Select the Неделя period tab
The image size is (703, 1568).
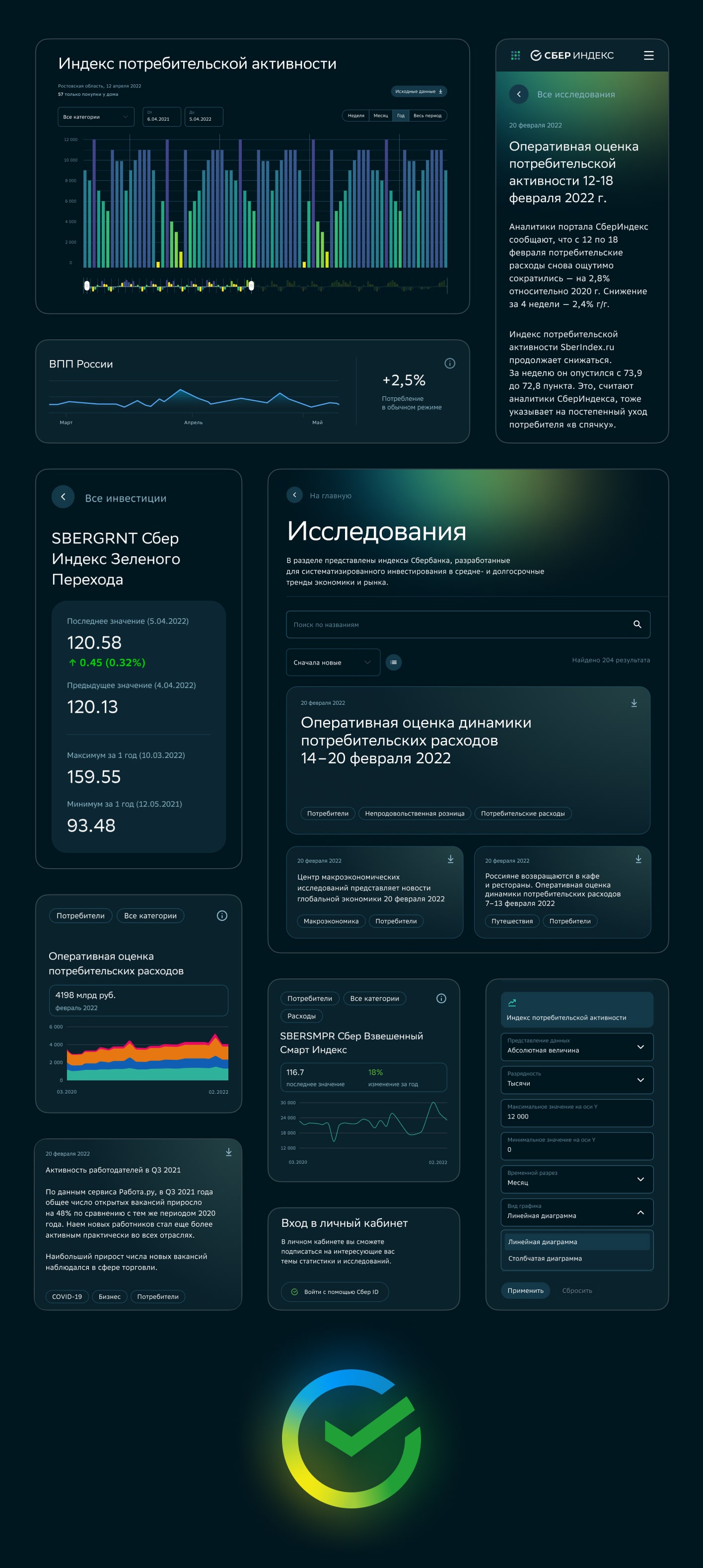355,116
